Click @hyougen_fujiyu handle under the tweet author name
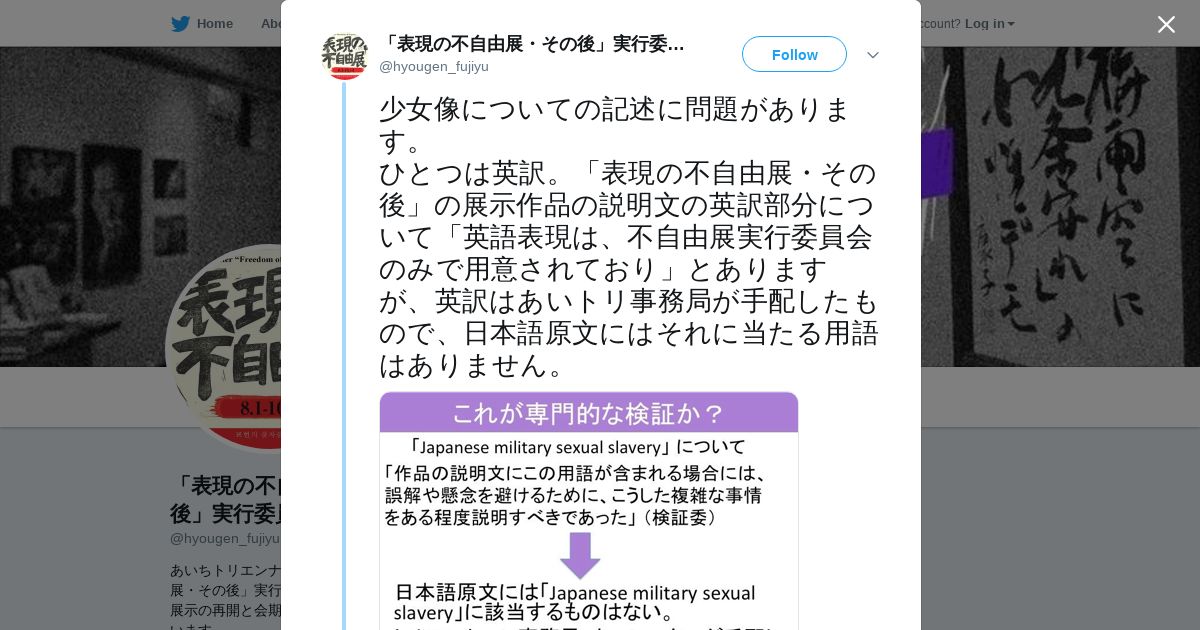This screenshot has height=630, width=1200. [434, 67]
